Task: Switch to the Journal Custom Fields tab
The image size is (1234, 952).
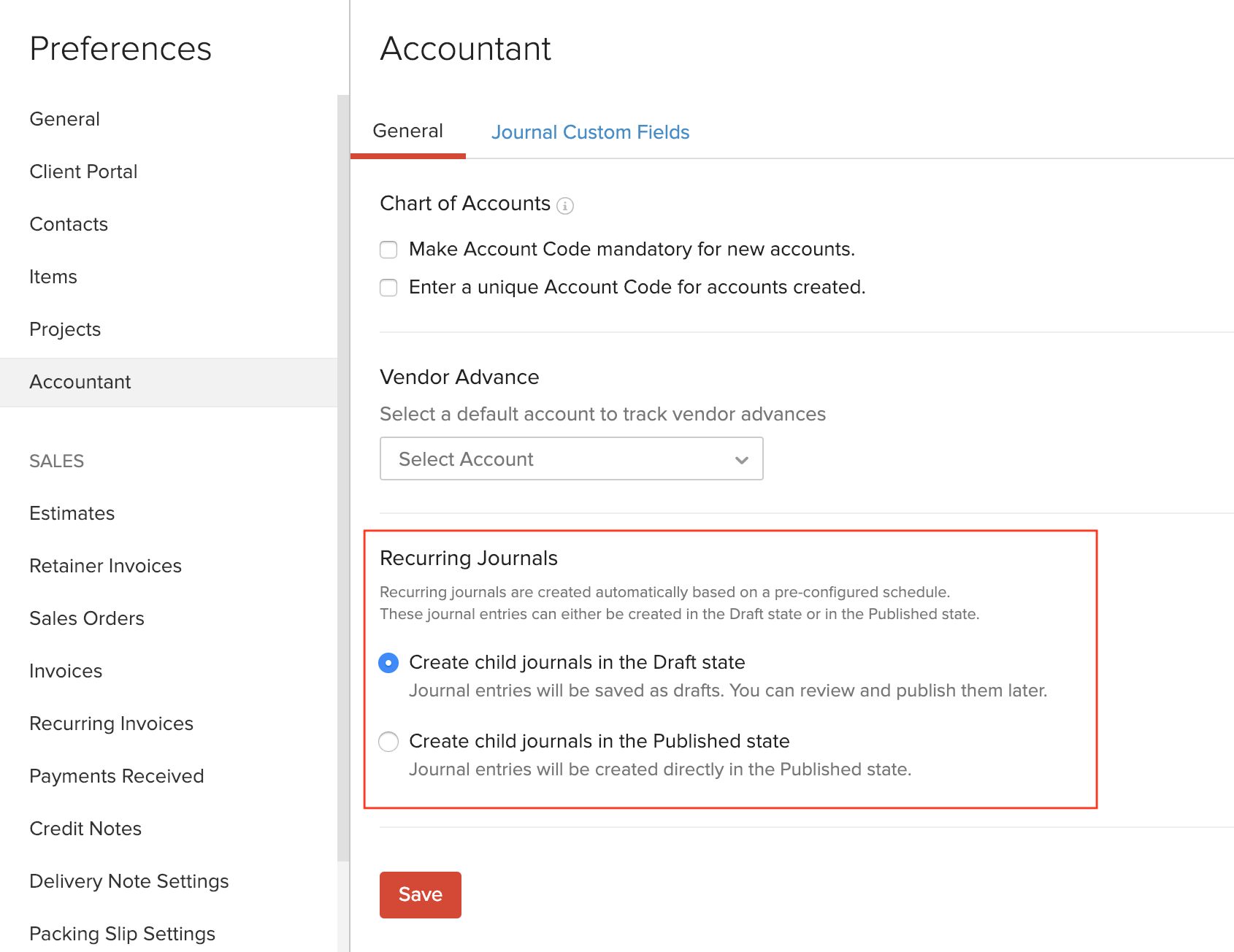Action: click(590, 132)
